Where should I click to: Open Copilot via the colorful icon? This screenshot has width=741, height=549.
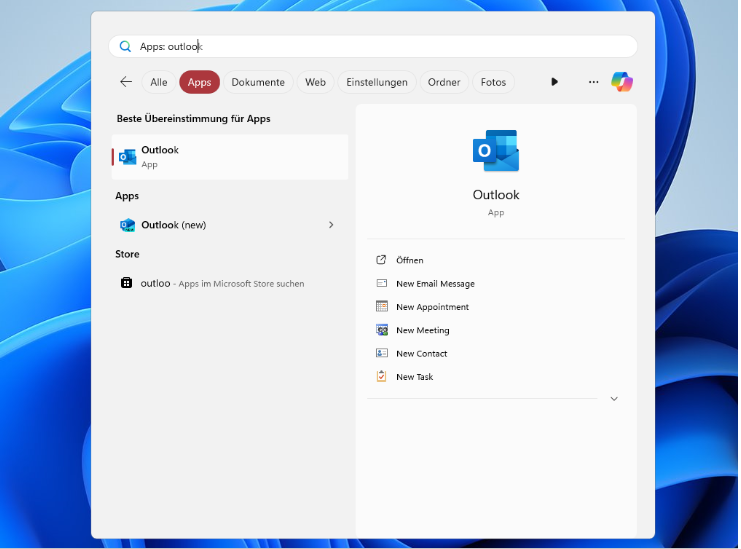pyautogui.click(x=622, y=82)
